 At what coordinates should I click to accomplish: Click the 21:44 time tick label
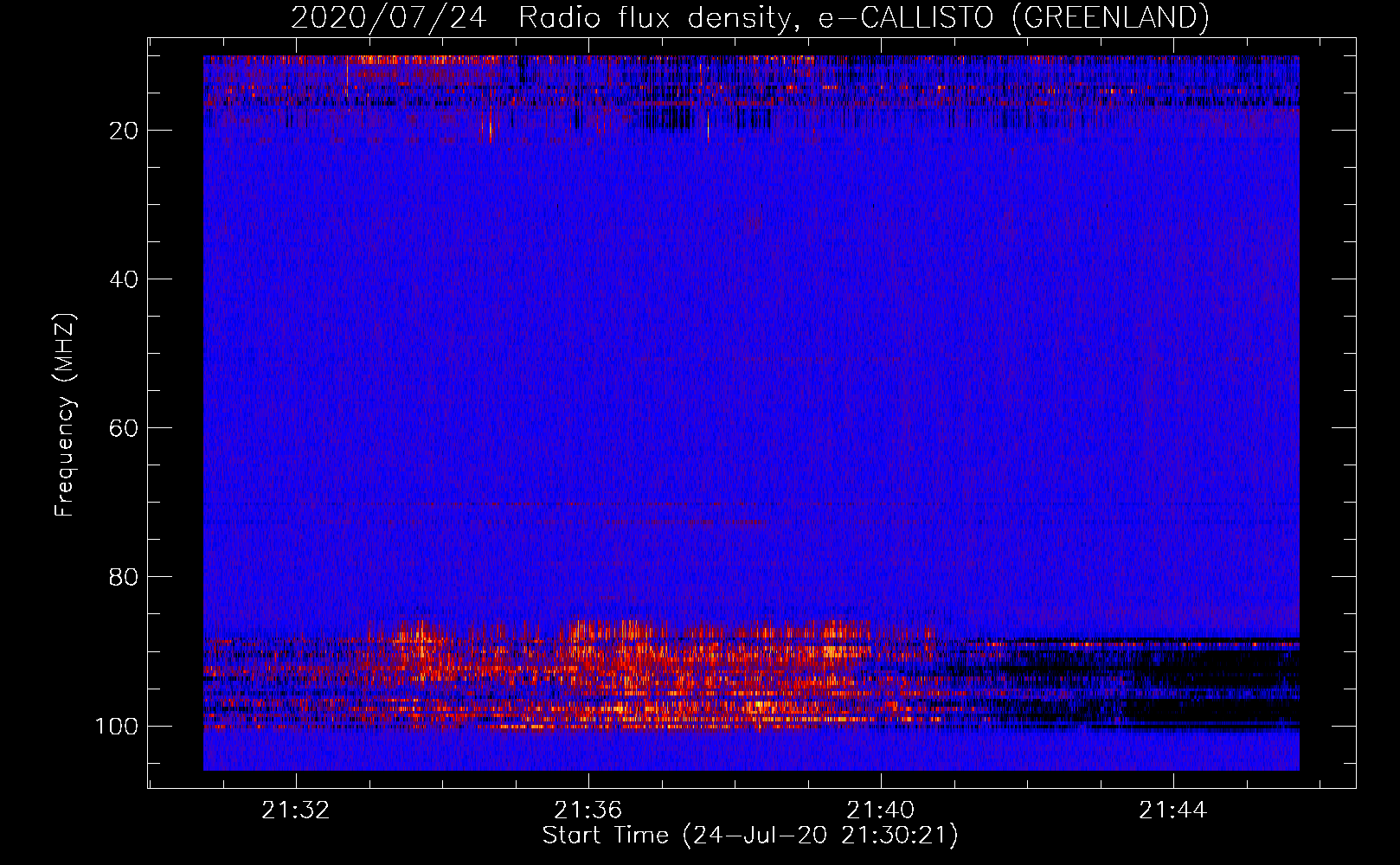tap(1172, 811)
